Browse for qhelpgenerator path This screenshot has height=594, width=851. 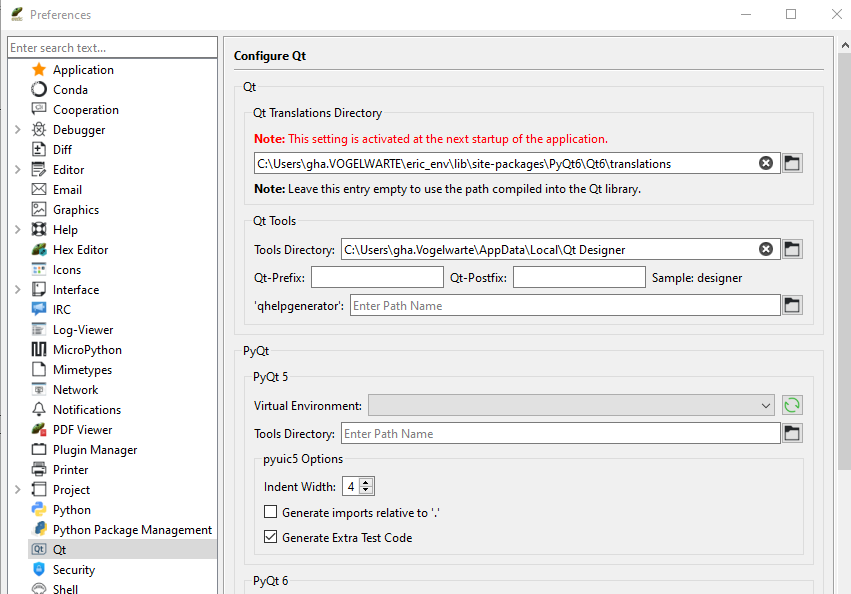[792, 305]
